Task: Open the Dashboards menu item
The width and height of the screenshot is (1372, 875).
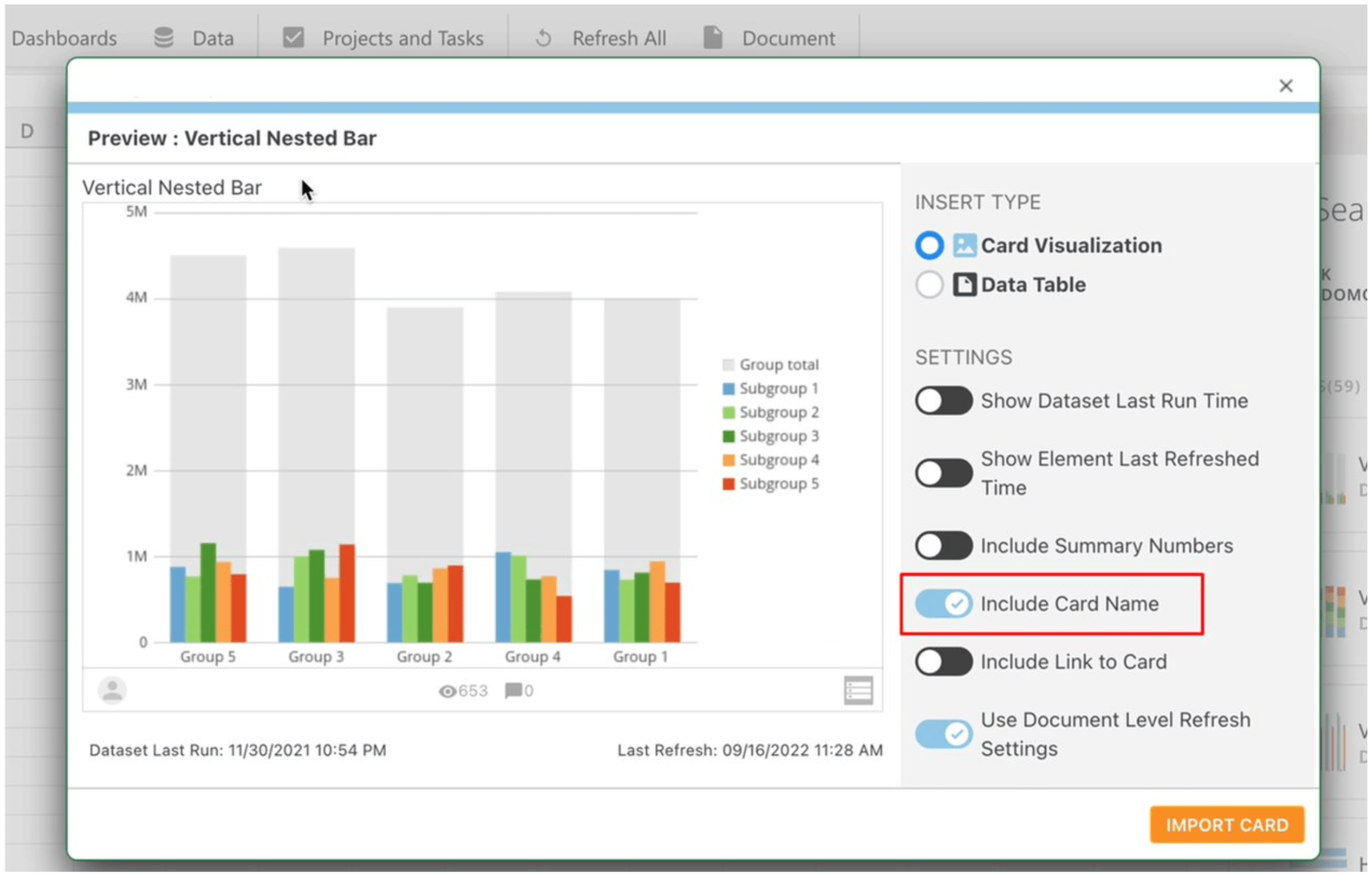Action: (64, 38)
